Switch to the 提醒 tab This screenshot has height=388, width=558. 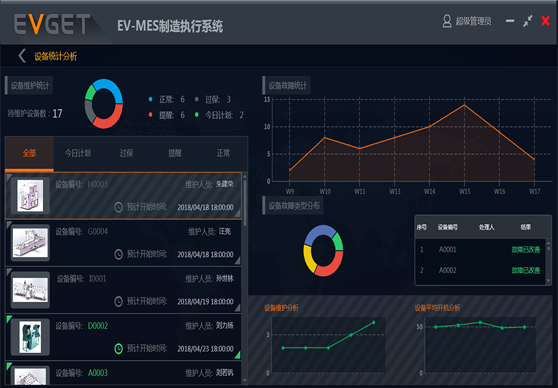click(175, 153)
